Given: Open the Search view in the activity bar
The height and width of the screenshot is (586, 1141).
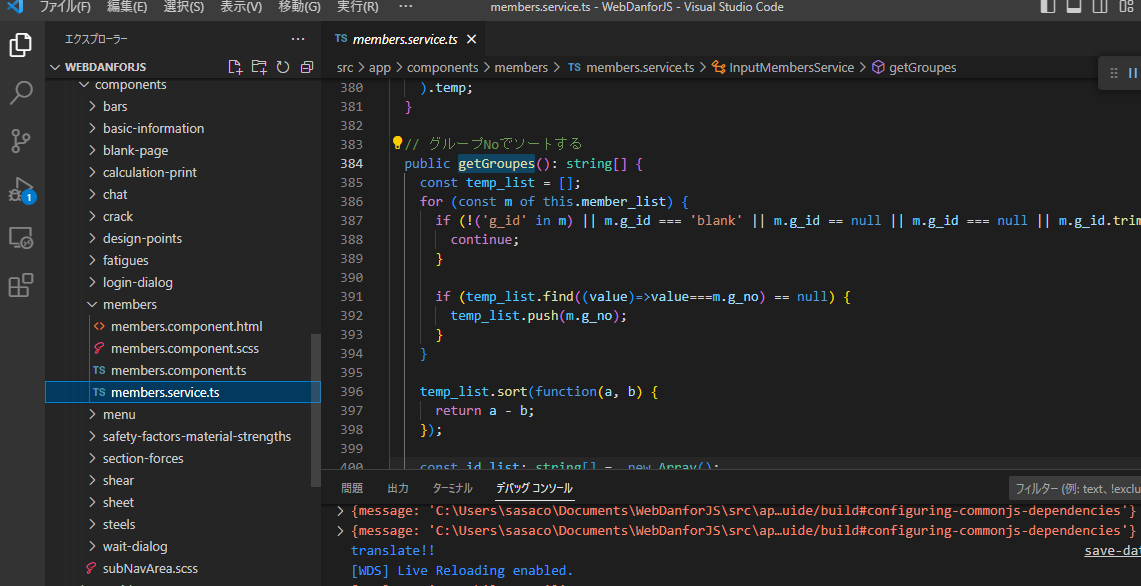Looking at the screenshot, I should tap(22, 93).
